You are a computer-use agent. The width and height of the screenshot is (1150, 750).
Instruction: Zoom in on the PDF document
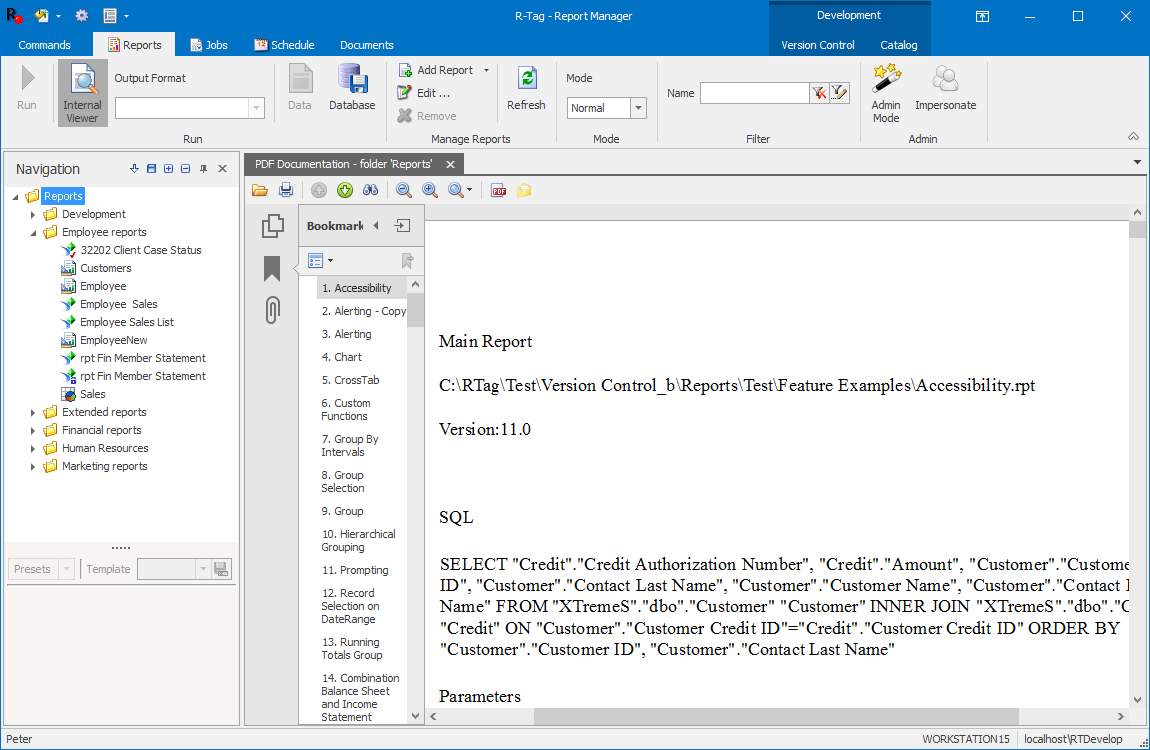[x=430, y=190]
